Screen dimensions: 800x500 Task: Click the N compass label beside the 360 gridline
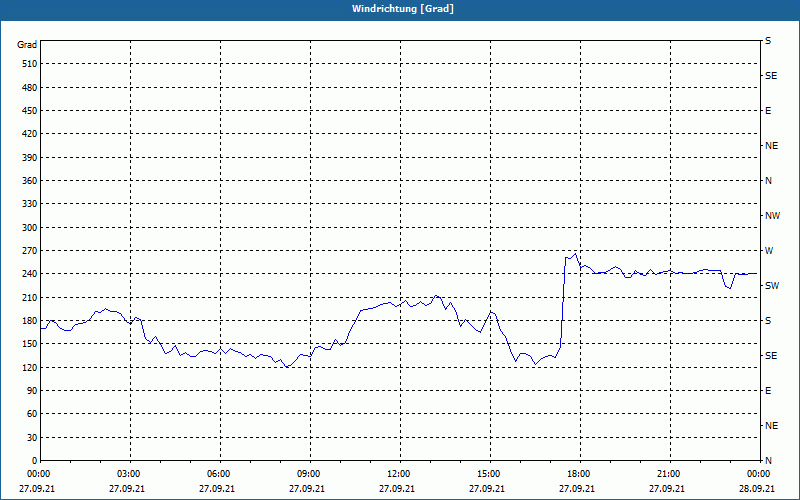(x=768, y=181)
